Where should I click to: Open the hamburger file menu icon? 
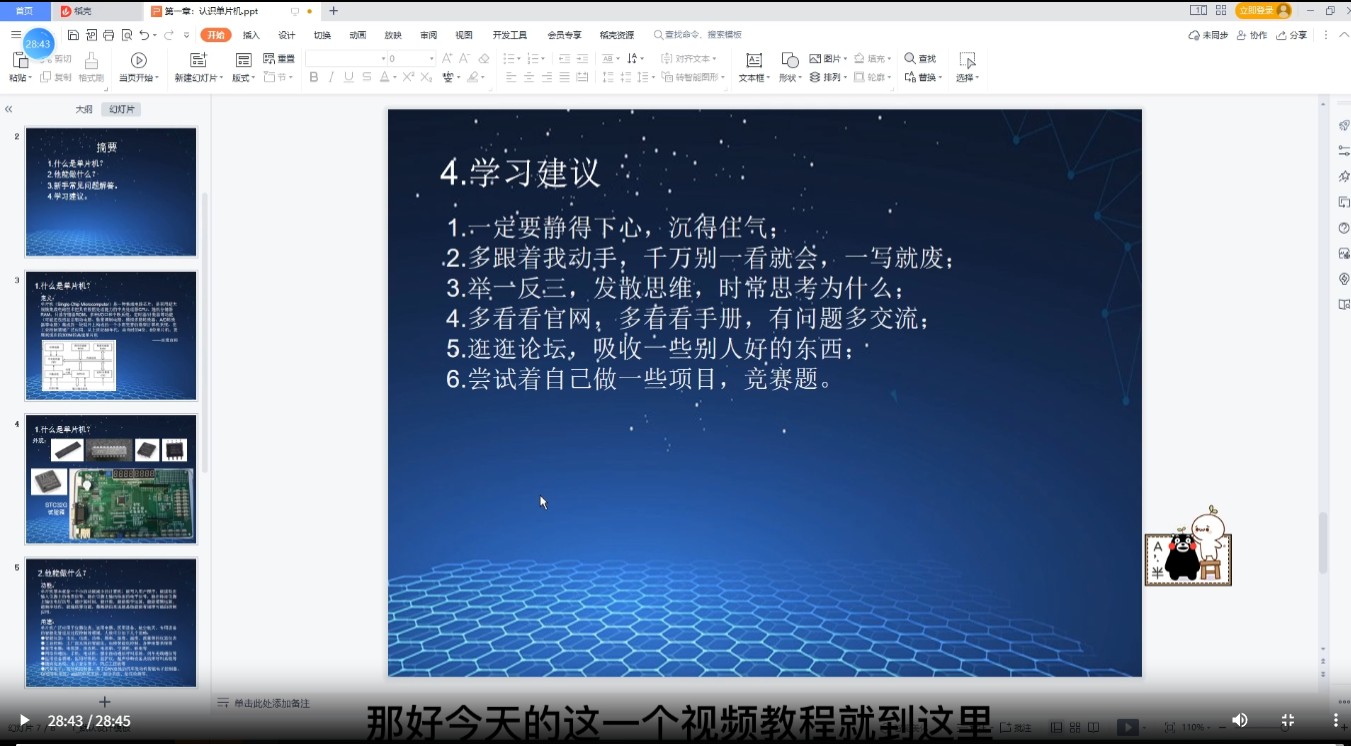tap(16, 35)
